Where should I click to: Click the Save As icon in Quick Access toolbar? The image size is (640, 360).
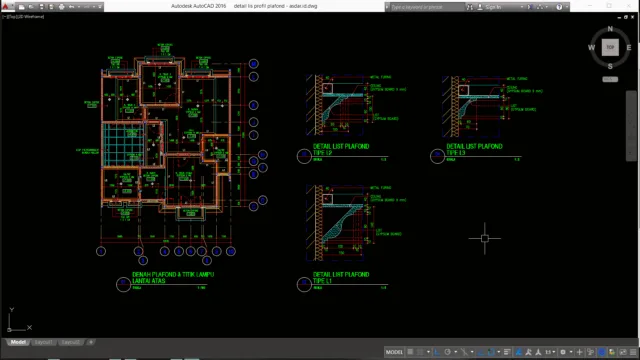(51, 7)
